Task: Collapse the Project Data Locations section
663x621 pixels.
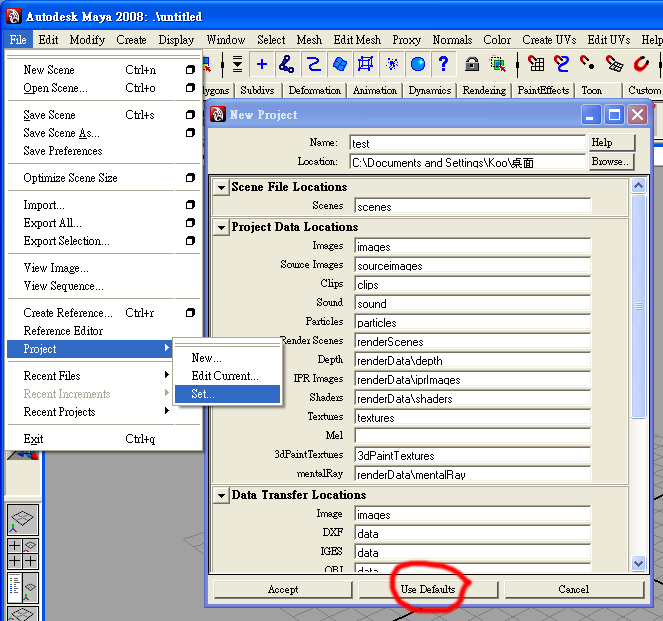Action: [x=221, y=227]
